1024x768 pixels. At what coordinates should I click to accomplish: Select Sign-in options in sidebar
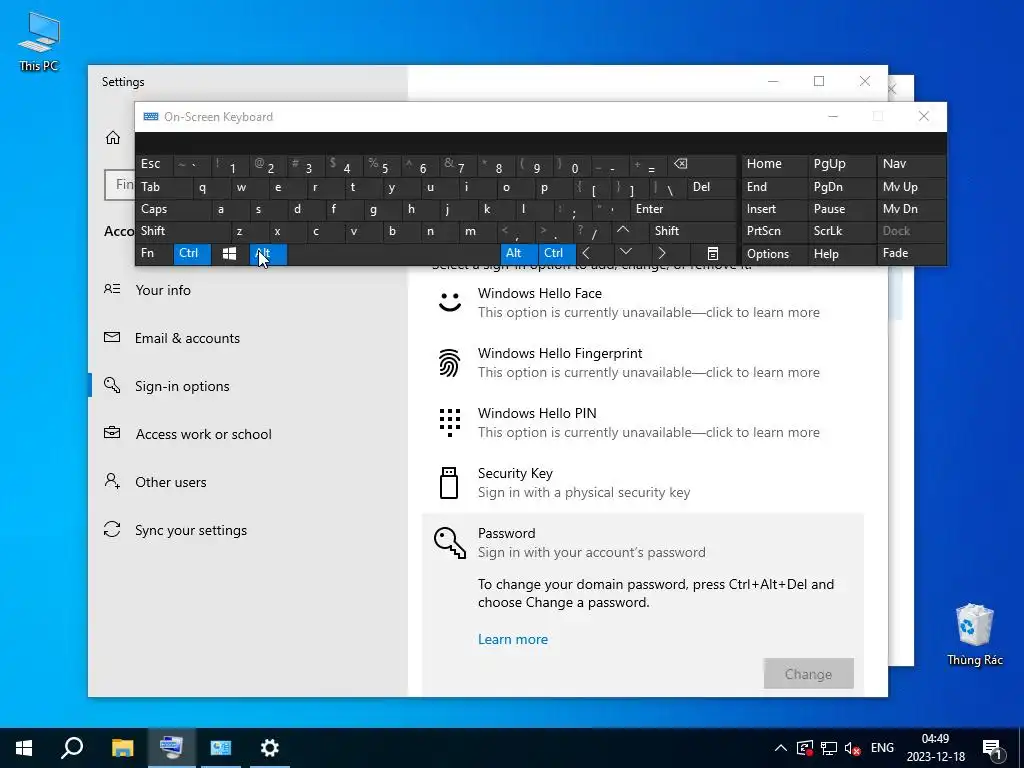pos(248,386)
